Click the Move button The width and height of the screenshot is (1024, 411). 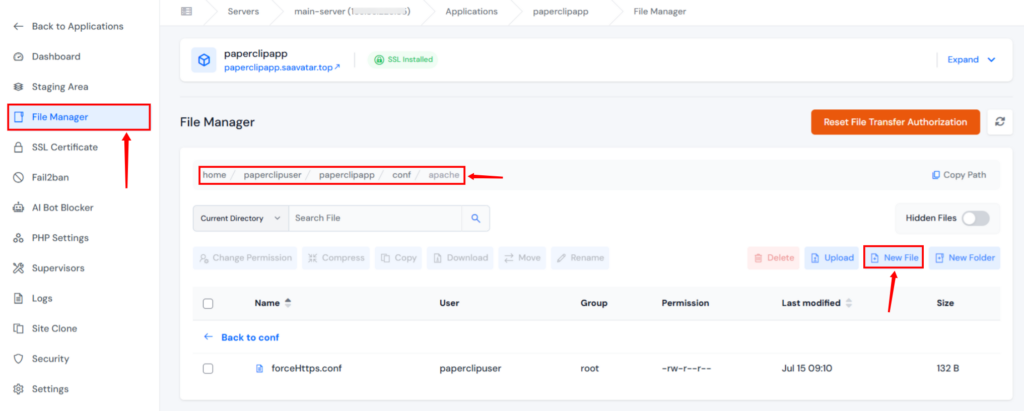point(522,258)
